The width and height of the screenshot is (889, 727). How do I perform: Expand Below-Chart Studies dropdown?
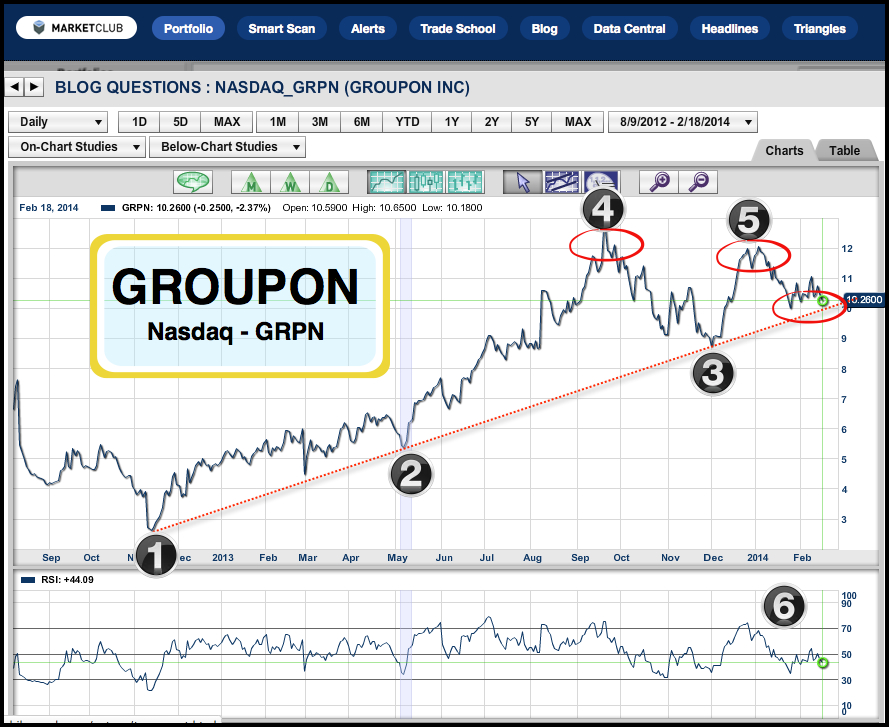[x=227, y=147]
